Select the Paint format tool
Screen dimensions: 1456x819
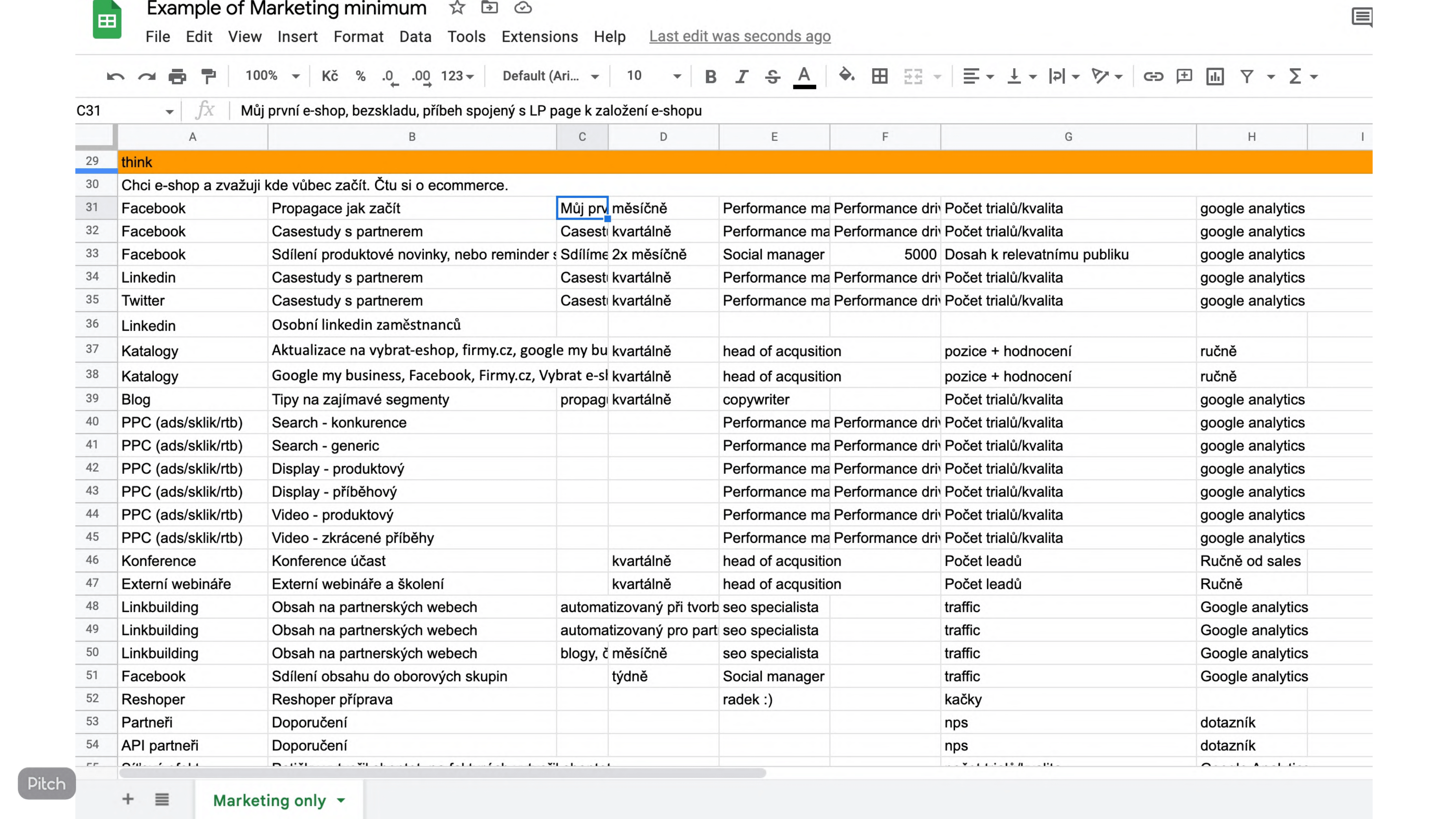(209, 76)
